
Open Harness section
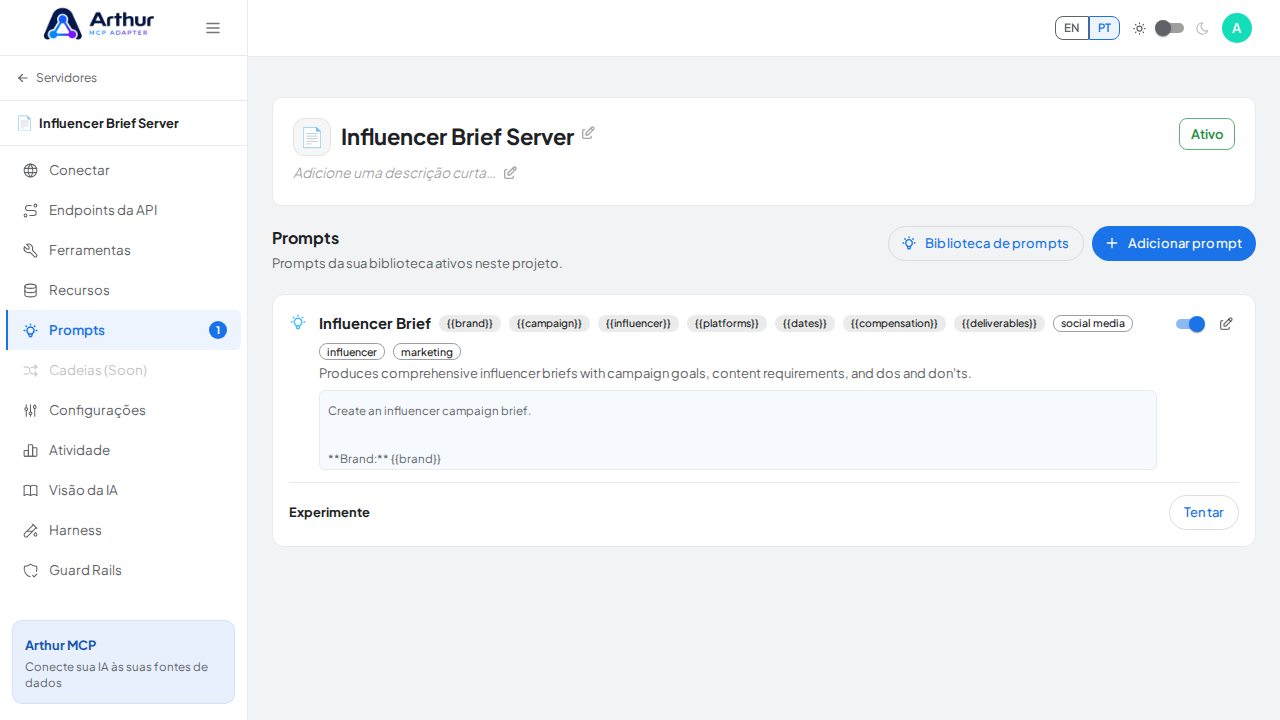click(123, 530)
